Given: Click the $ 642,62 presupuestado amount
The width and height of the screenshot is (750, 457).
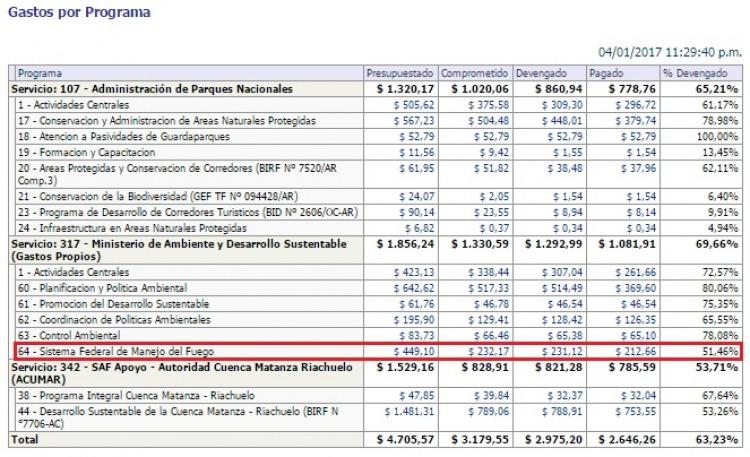Looking at the screenshot, I should pyautogui.click(x=414, y=288).
